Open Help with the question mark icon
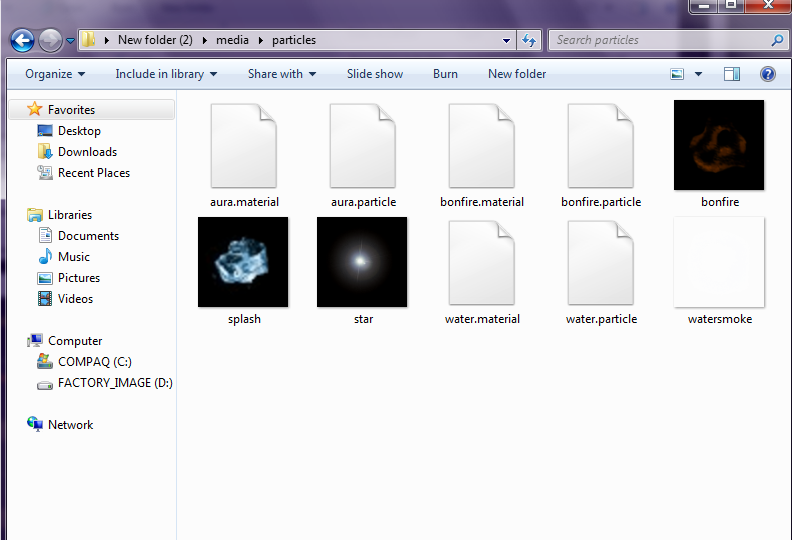 pyautogui.click(x=767, y=74)
